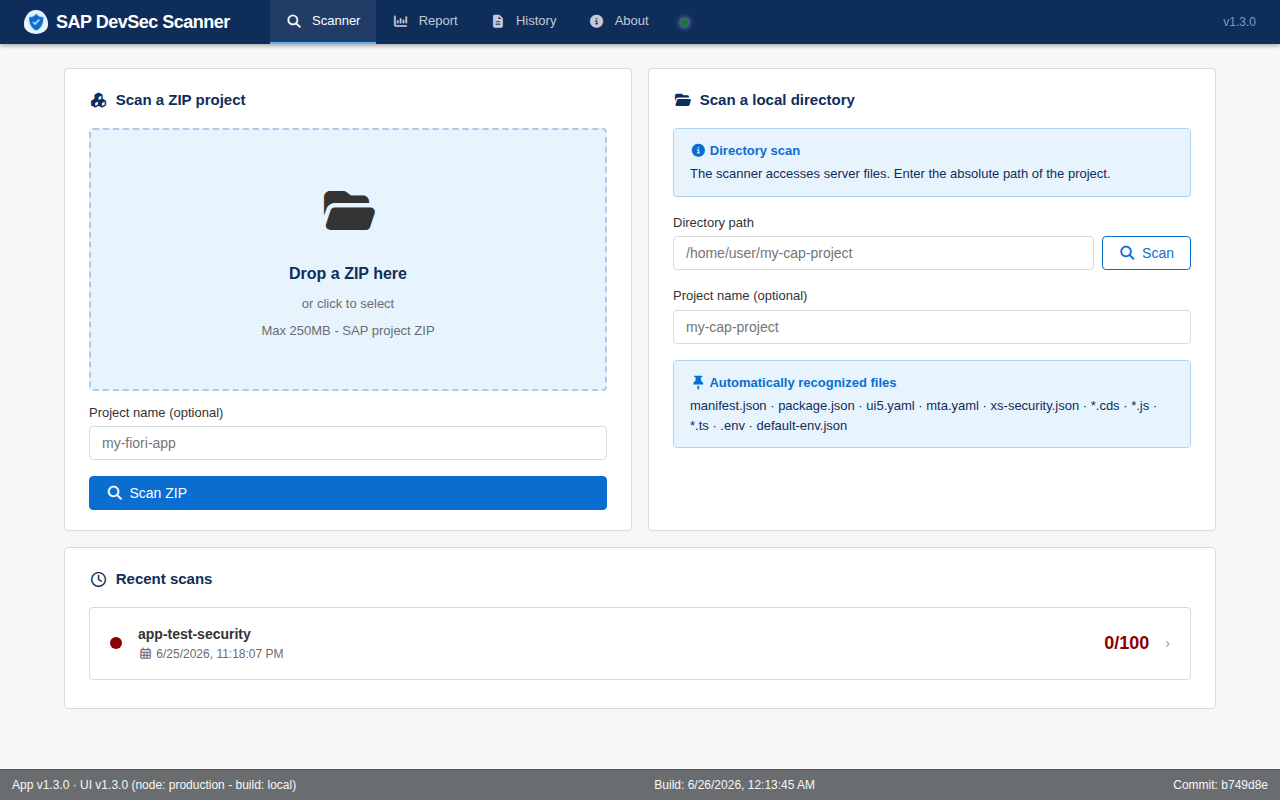
Task: Click the dark red status dot for app-test-security
Action: click(116, 643)
